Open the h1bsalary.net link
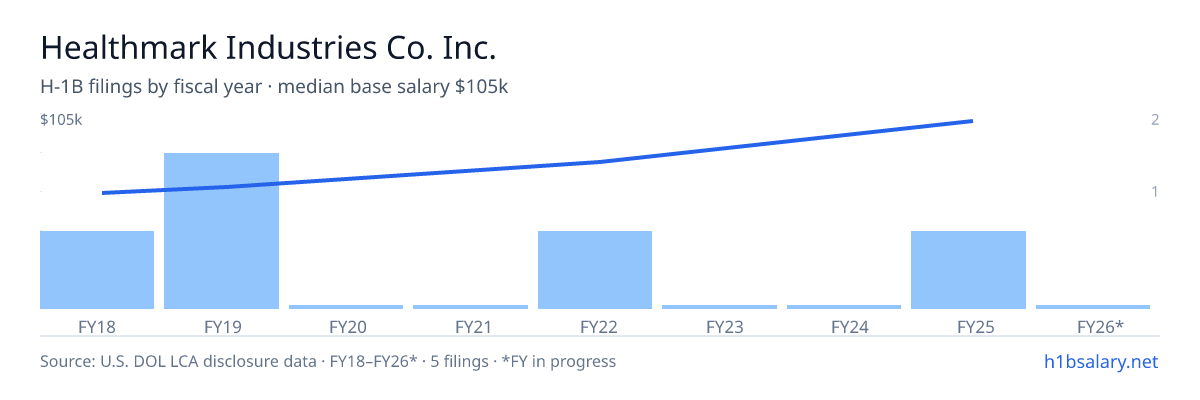 1100,361
